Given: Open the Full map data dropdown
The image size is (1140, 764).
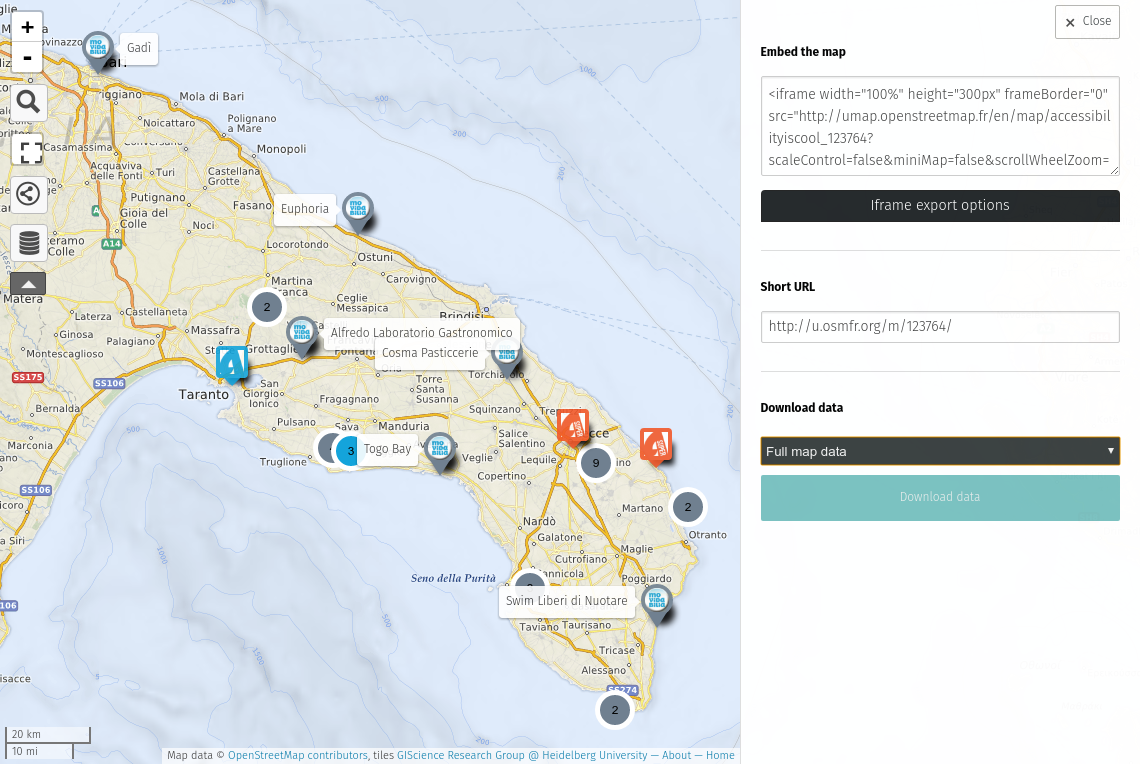Looking at the screenshot, I should pyautogui.click(x=939, y=451).
